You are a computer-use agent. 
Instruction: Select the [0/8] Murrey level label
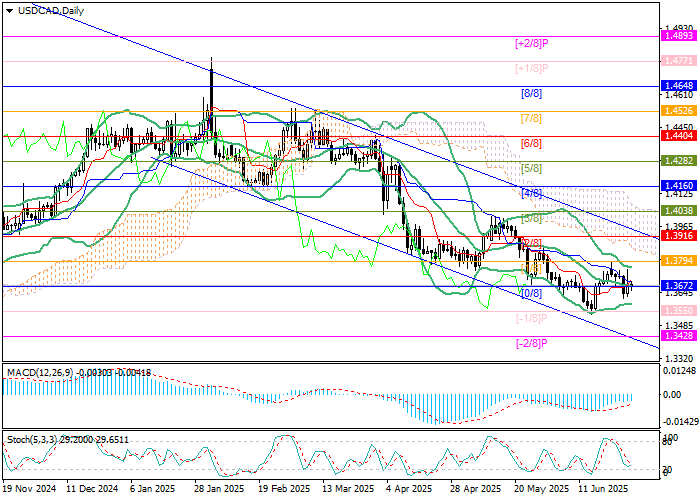[532, 294]
